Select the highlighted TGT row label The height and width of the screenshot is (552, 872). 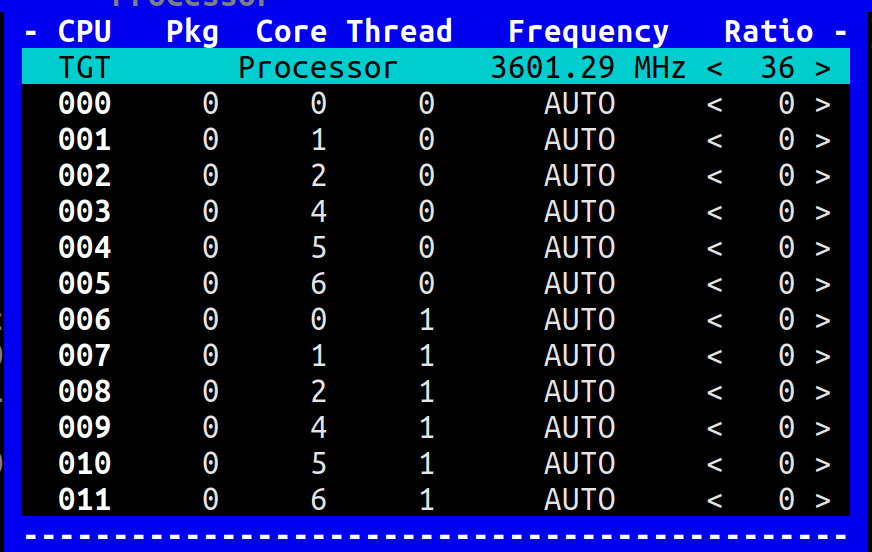coord(85,68)
